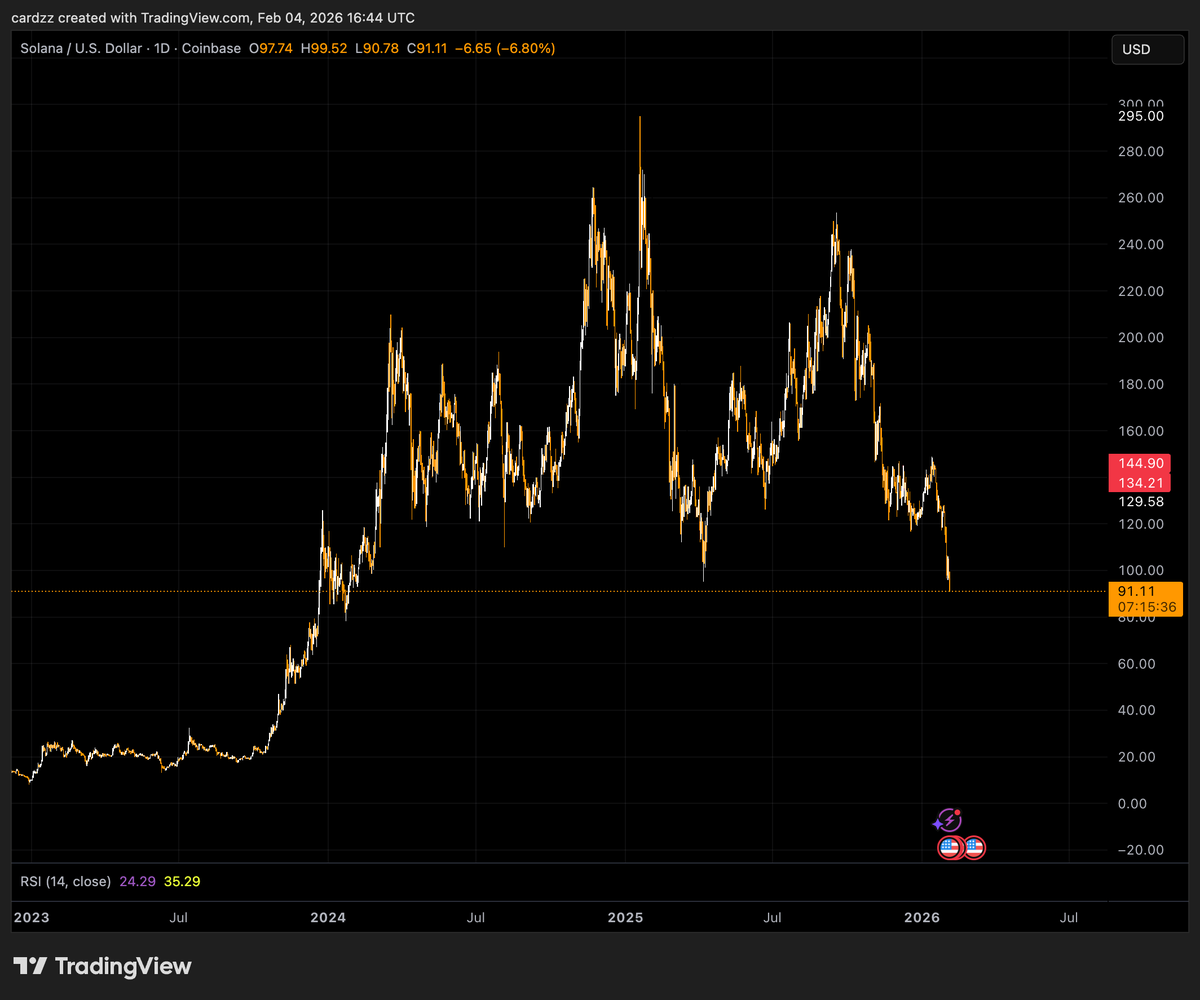This screenshot has width=1200, height=1000.
Task: Click the 2024 label on the time axis
Action: [328, 917]
